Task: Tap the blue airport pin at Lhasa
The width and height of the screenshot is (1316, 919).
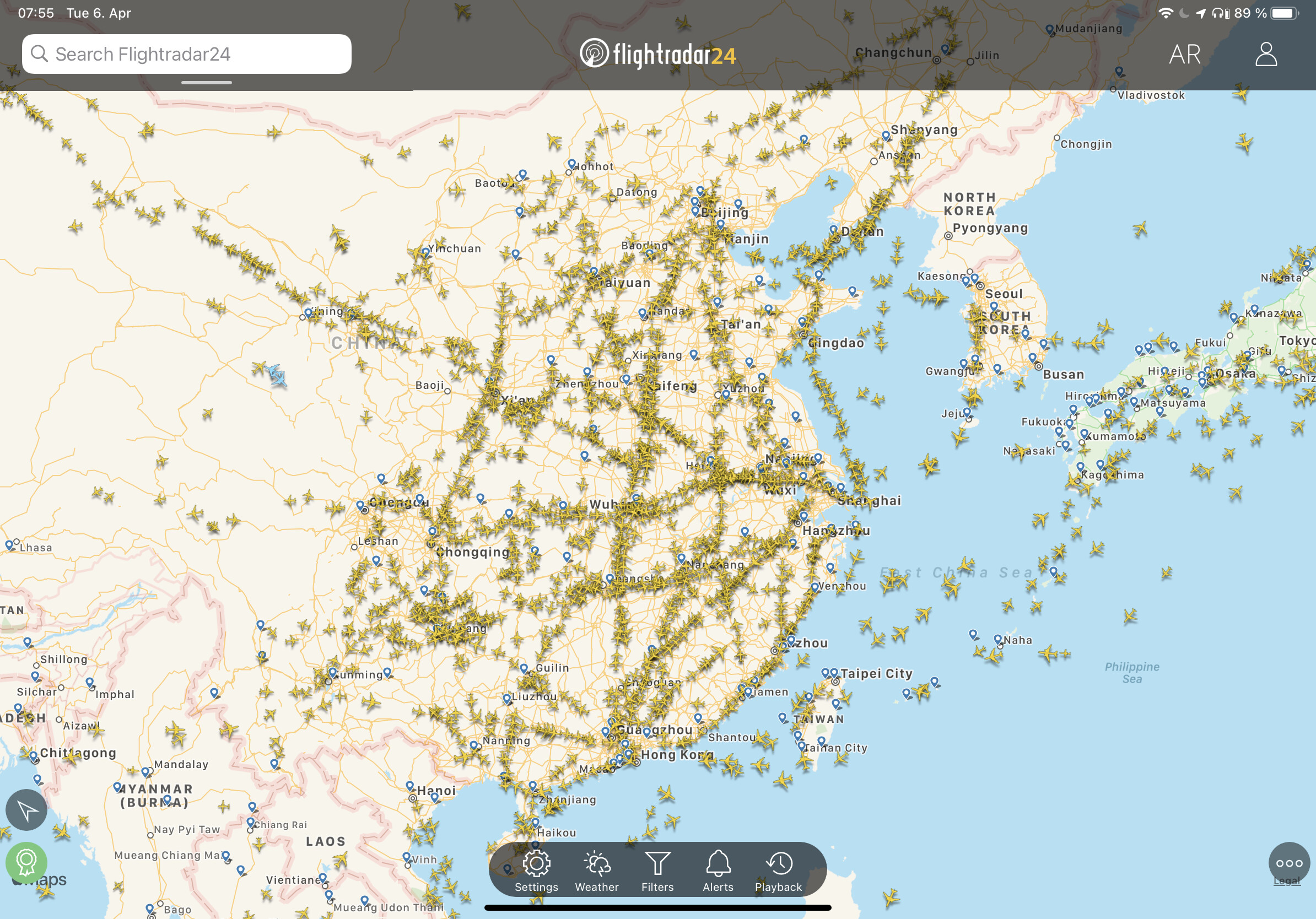Action: (x=10, y=545)
